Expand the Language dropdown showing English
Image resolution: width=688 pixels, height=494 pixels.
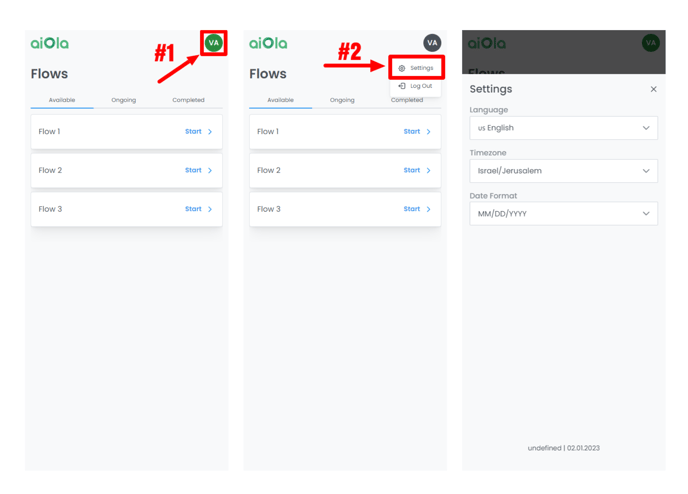[x=563, y=128]
